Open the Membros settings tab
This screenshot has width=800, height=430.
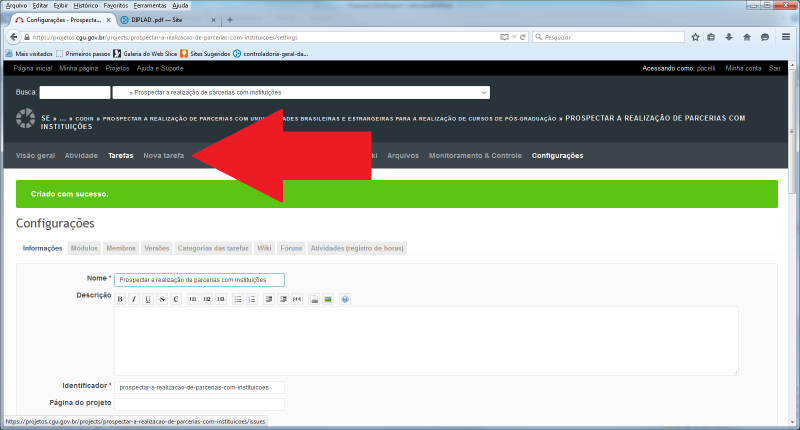click(x=121, y=248)
